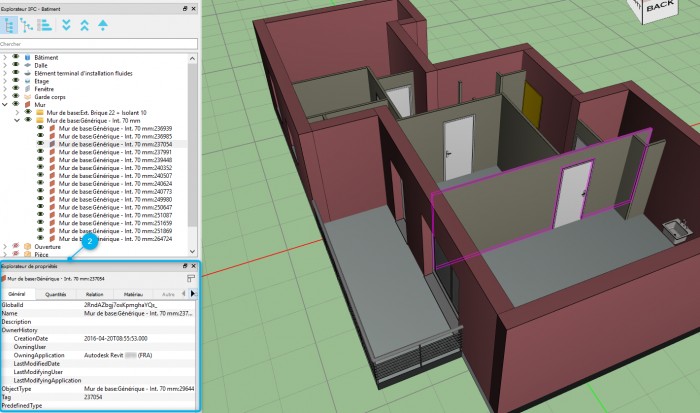Expand the Fenêtre tree node
Viewport: 700px width, 413px height.
coord(5,89)
